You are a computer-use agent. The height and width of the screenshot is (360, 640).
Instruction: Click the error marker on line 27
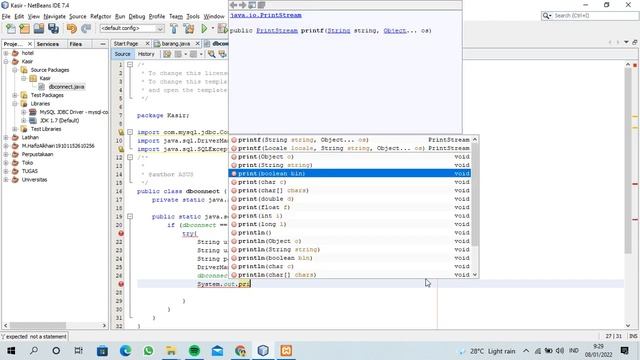[121, 284]
